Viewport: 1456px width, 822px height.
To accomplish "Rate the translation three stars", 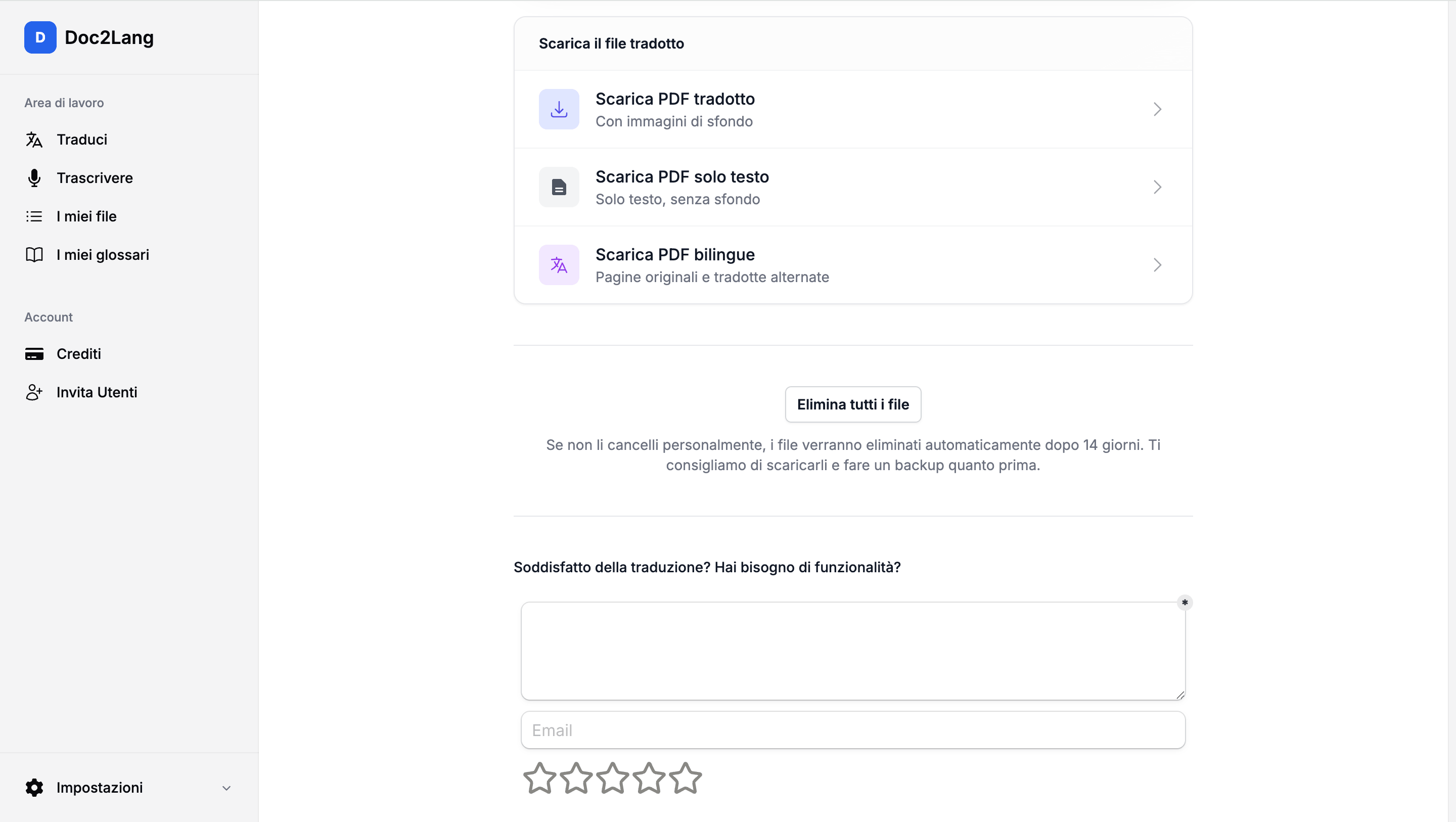I will point(612,778).
